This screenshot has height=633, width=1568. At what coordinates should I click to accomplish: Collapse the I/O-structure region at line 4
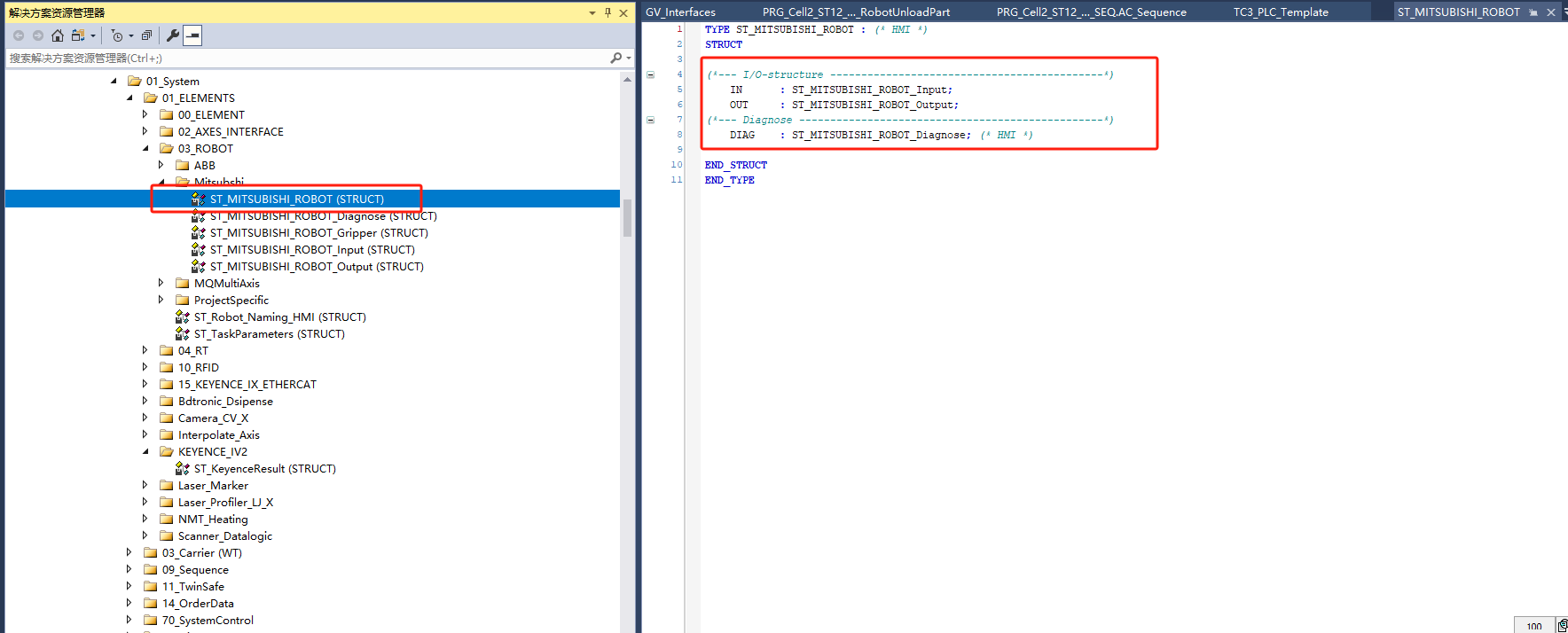click(650, 74)
